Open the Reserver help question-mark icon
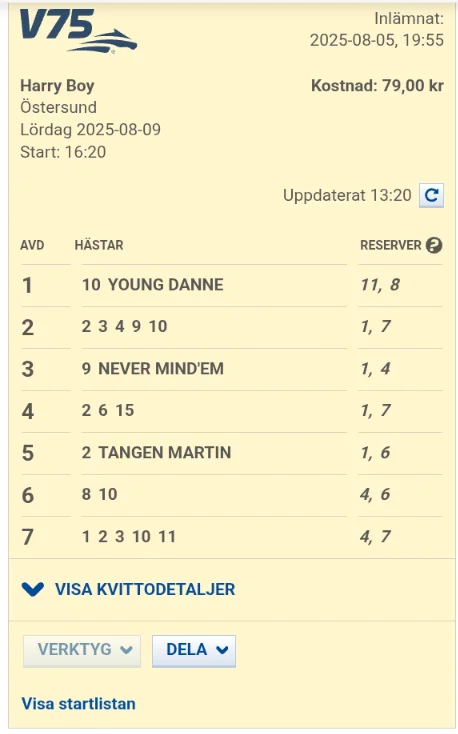Screen dimensions: 458x734 tap(434, 245)
